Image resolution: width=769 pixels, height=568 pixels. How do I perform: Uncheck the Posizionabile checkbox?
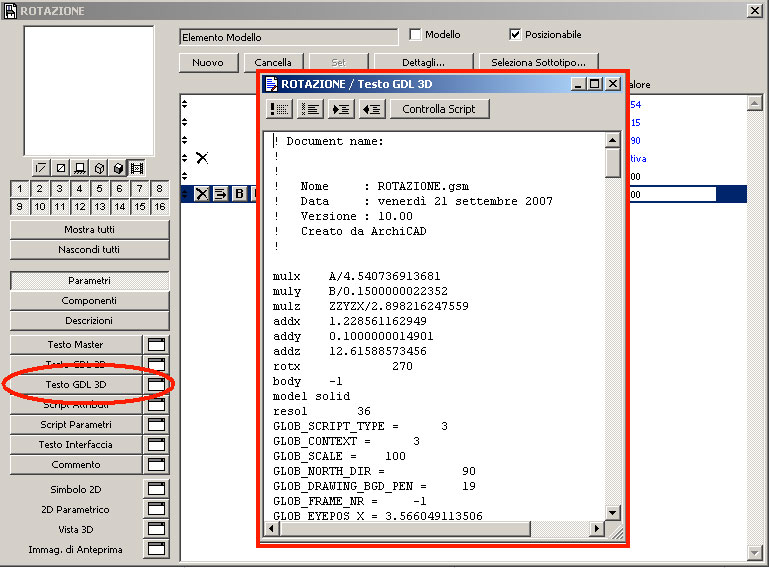pos(516,35)
